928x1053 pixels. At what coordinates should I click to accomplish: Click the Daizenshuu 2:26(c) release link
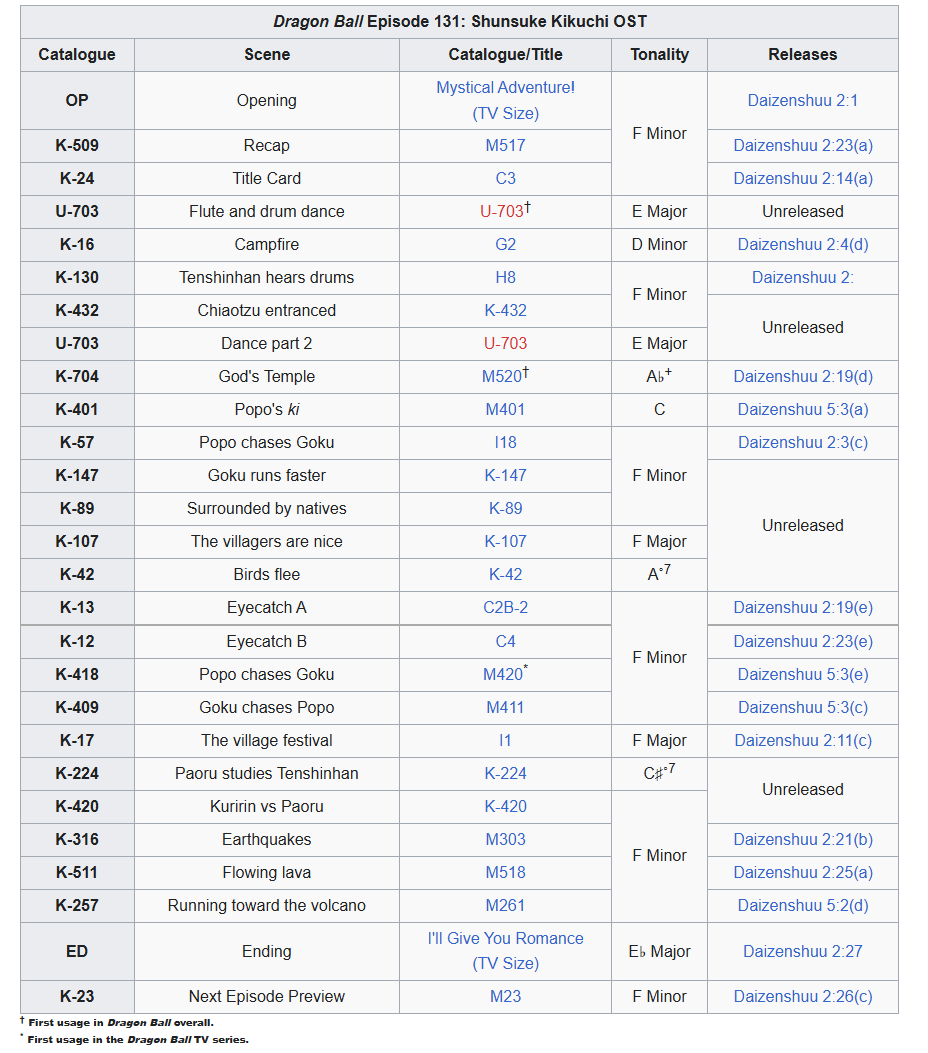point(802,995)
